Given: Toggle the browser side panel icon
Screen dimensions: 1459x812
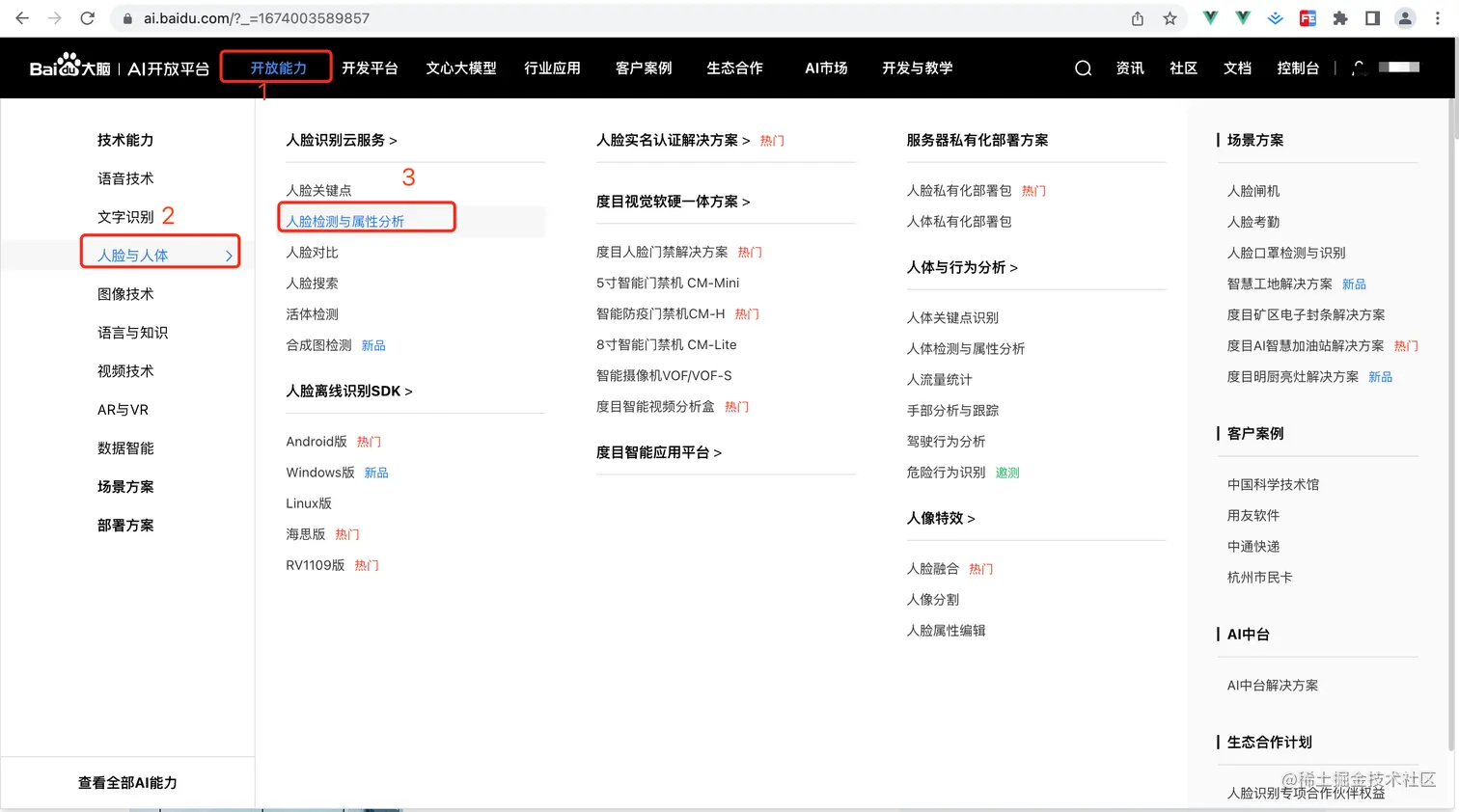Looking at the screenshot, I should point(1372,18).
